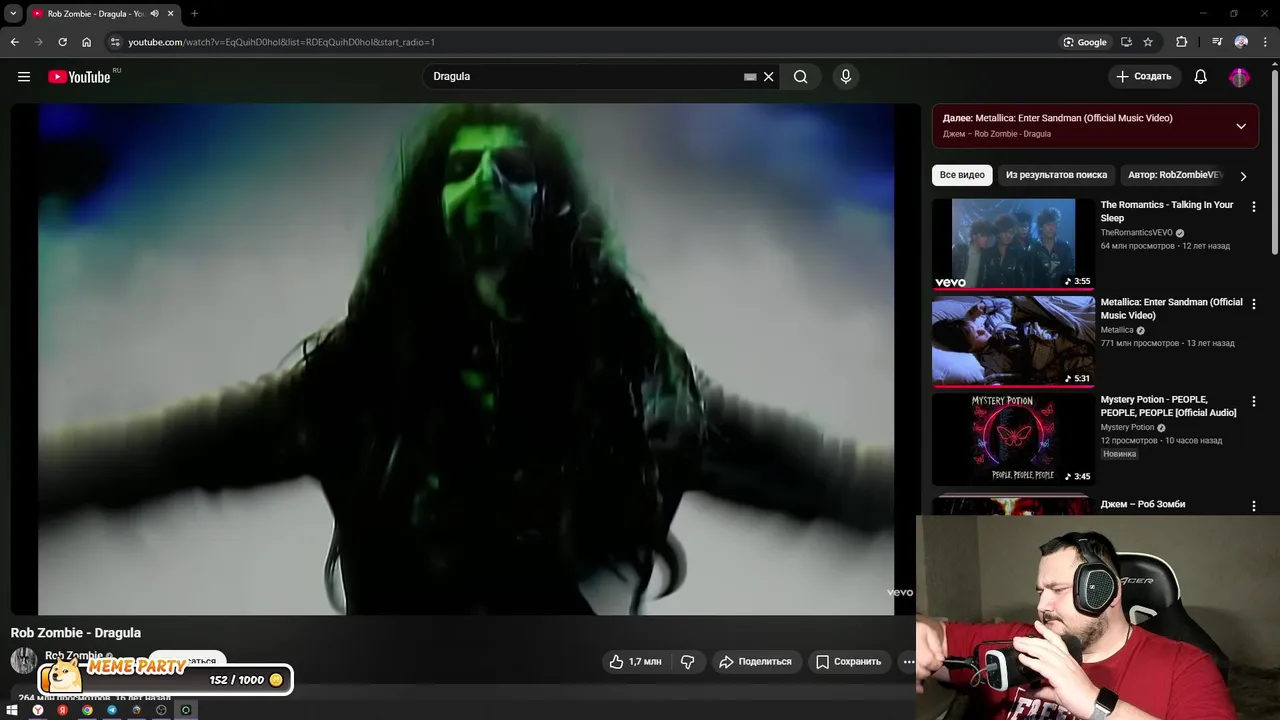This screenshot has width=1280, height=720.
Task: Open the browser extensions puzzle icon
Action: tap(1182, 42)
